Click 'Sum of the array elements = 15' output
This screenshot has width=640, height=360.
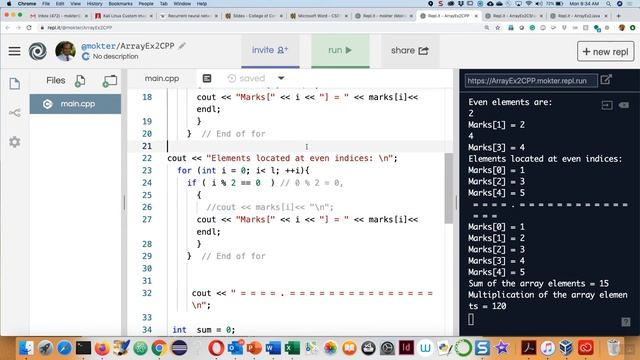pos(538,283)
